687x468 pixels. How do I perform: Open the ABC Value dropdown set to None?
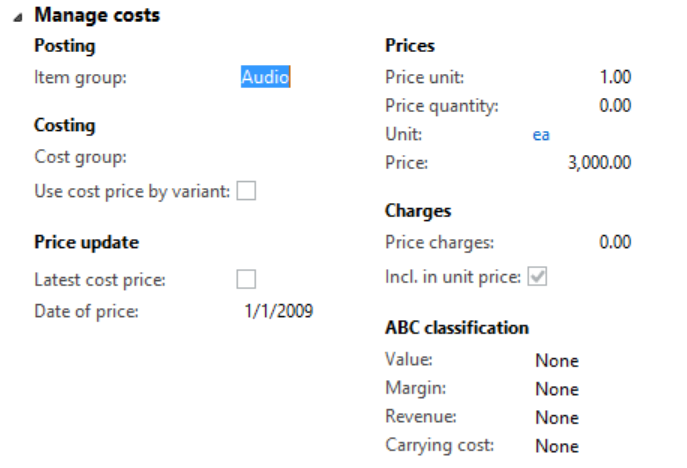tap(557, 361)
